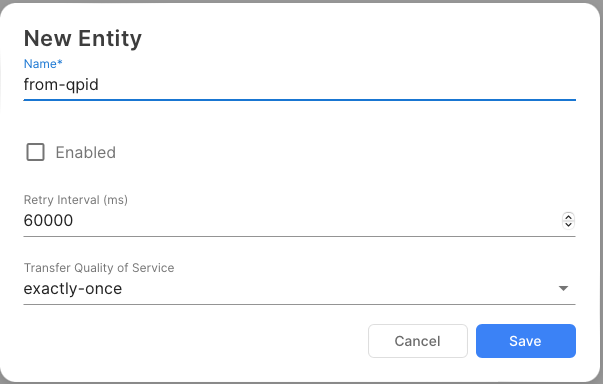The height and width of the screenshot is (384, 603).
Task: Click empty space right of the Enabled checkbox
Action: [x=346, y=153]
